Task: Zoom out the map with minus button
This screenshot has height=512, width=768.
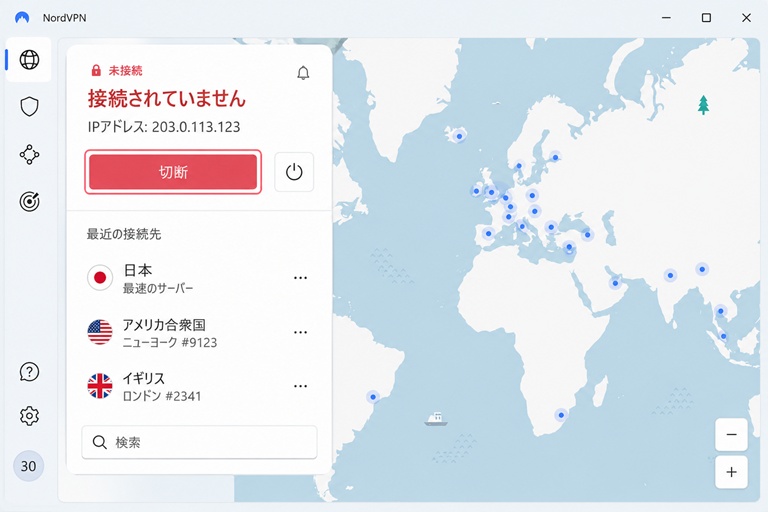Action: pos(731,435)
